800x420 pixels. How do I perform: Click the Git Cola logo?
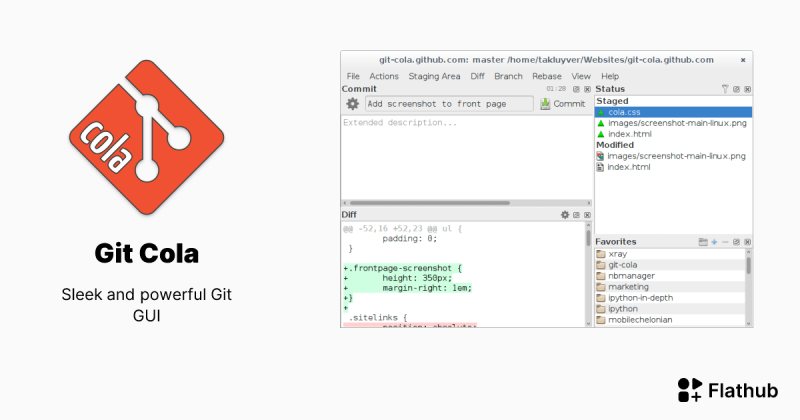(x=146, y=137)
